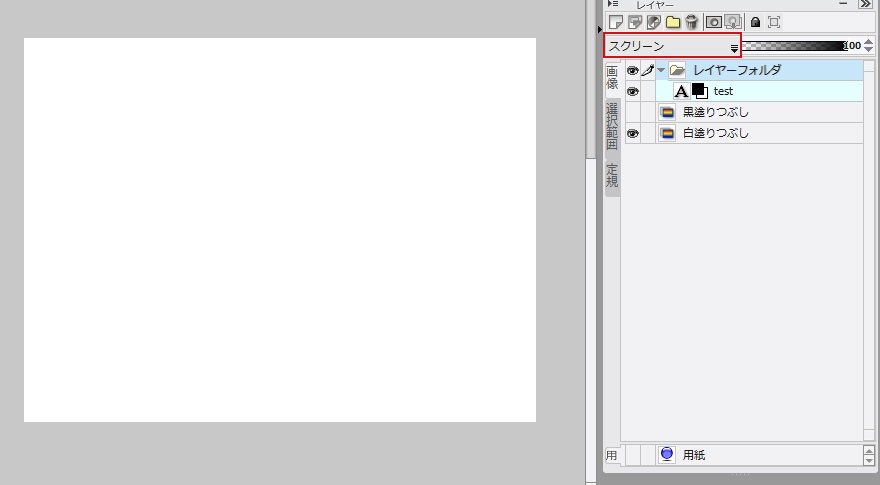Viewport: 880px width, 485px height.
Task: Click the mask icon with circle in rectangle
Action: click(714, 22)
